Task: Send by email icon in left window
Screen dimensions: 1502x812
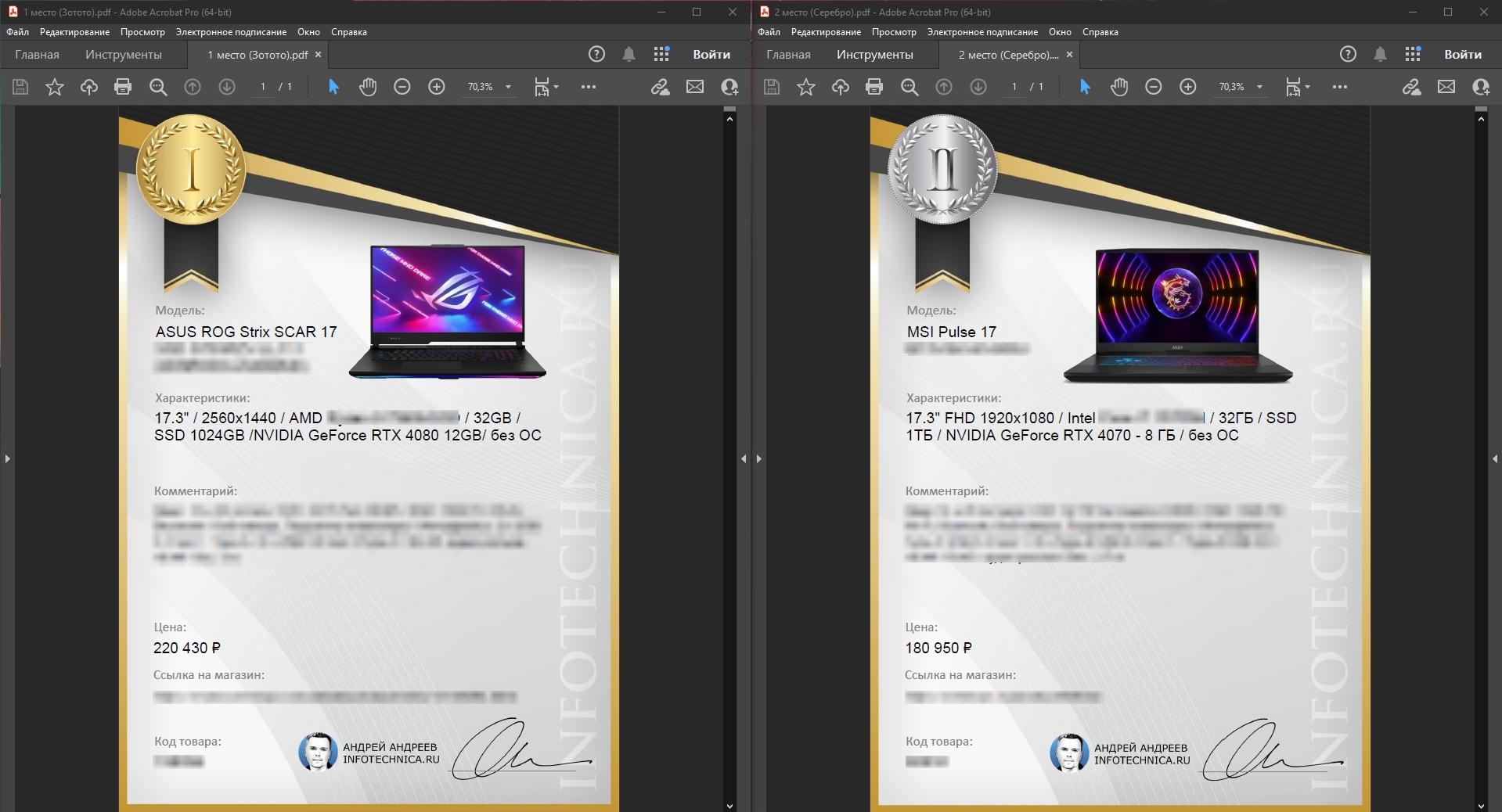Action: pos(695,87)
